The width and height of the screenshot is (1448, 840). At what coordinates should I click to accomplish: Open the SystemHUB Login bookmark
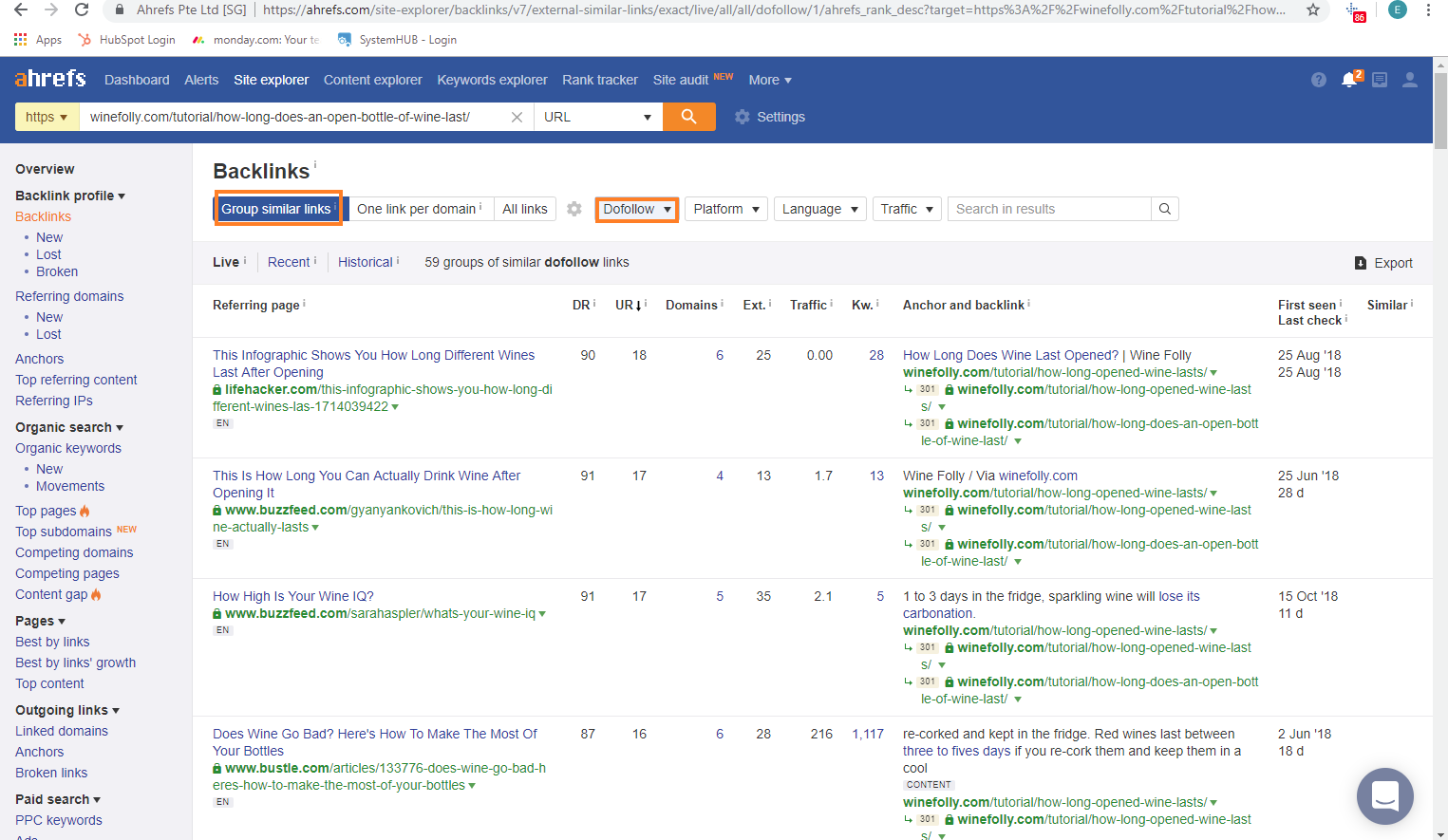[x=398, y=40]
